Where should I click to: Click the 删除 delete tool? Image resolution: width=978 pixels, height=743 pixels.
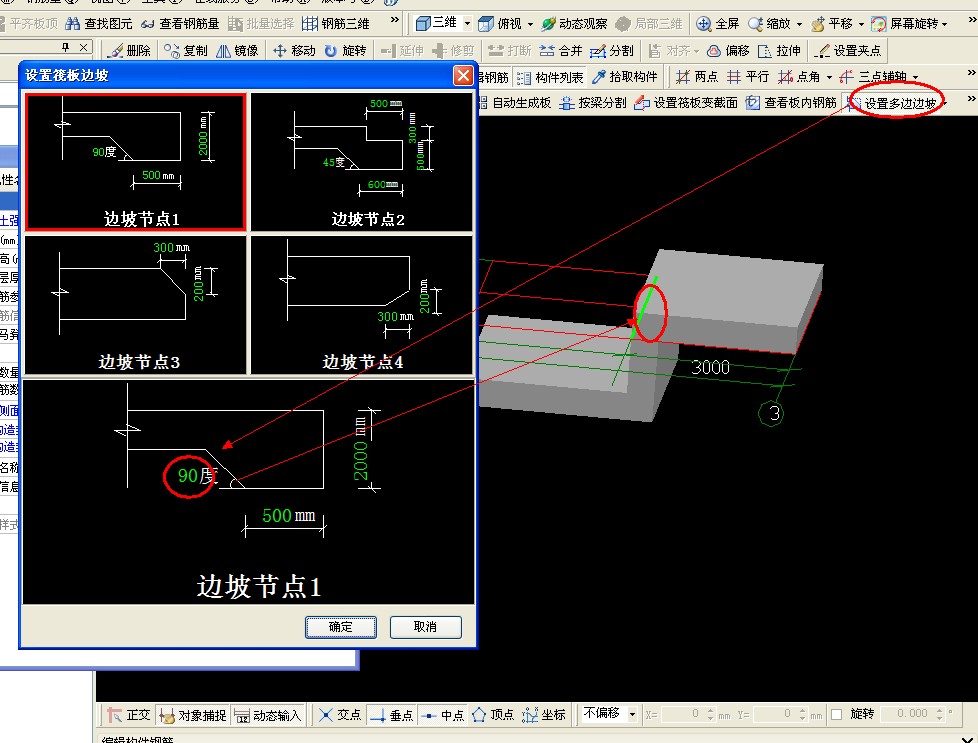pos(129,51)
